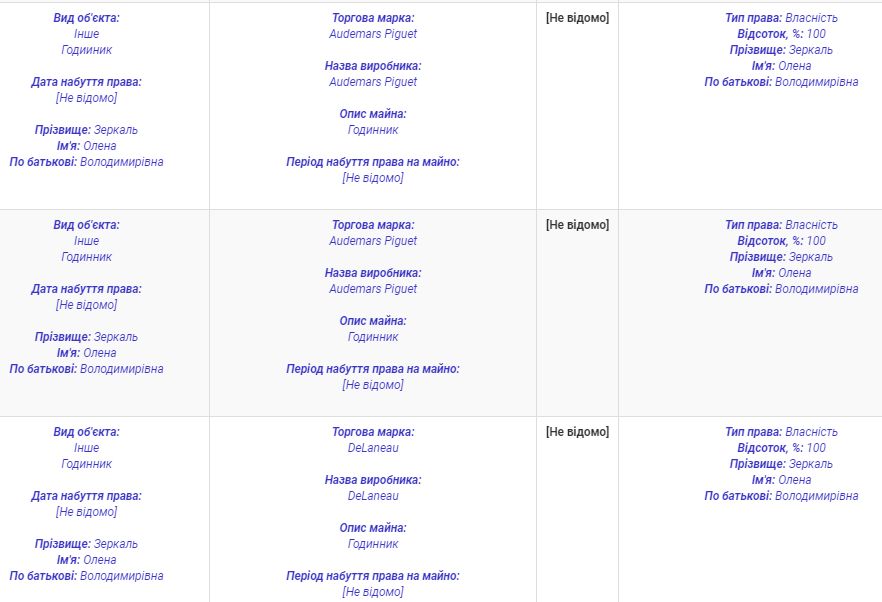This screenshot has width=882, height=602.
Task: Select the Дата набуття права label, first row
Action: coord(86,82)
